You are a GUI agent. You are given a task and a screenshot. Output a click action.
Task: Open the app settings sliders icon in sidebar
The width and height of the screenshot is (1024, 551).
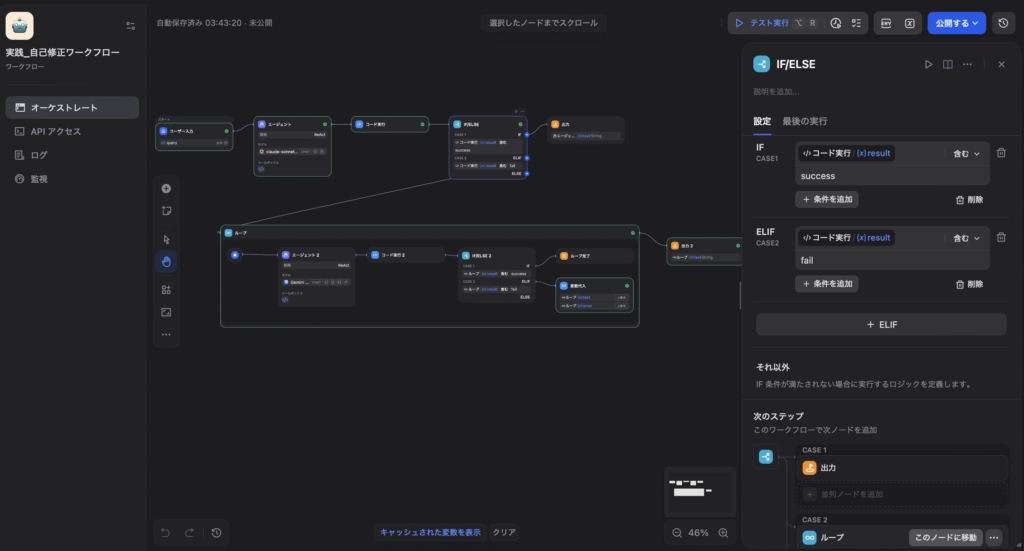131,26
